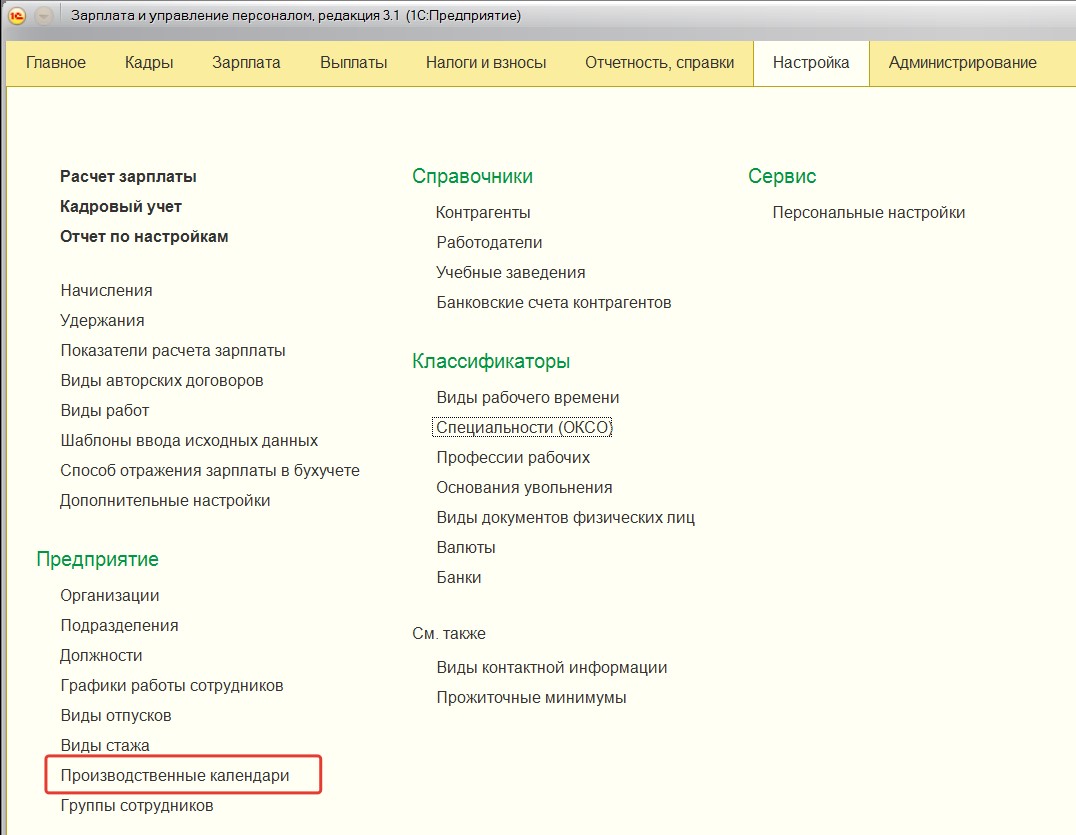Viewport: 1076px width, 835px height.
Task: Open the Удержания list
Action: pyautogui.click(x=102, y=320)
